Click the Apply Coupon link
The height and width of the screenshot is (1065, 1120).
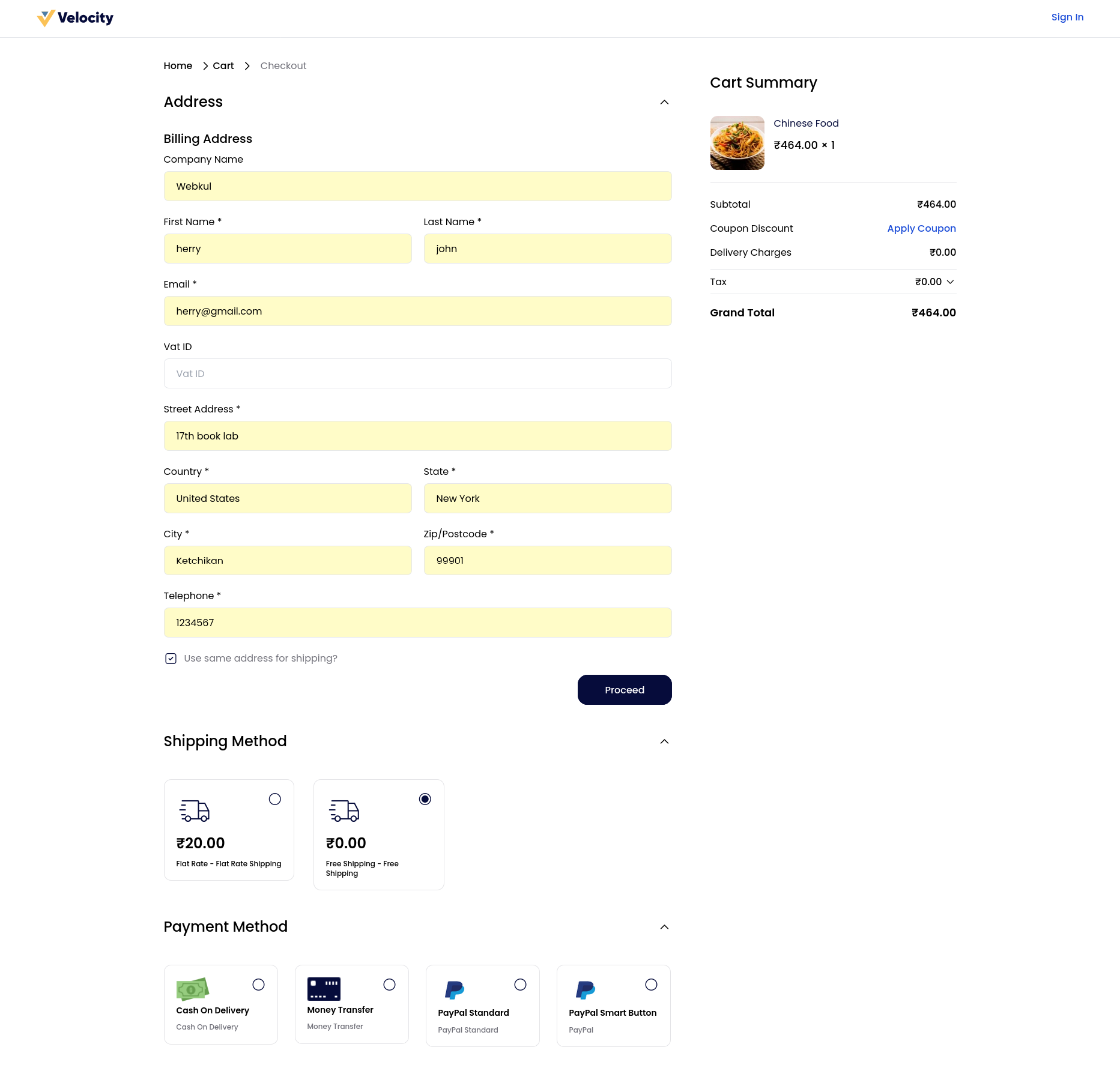[x=921, y=228]
